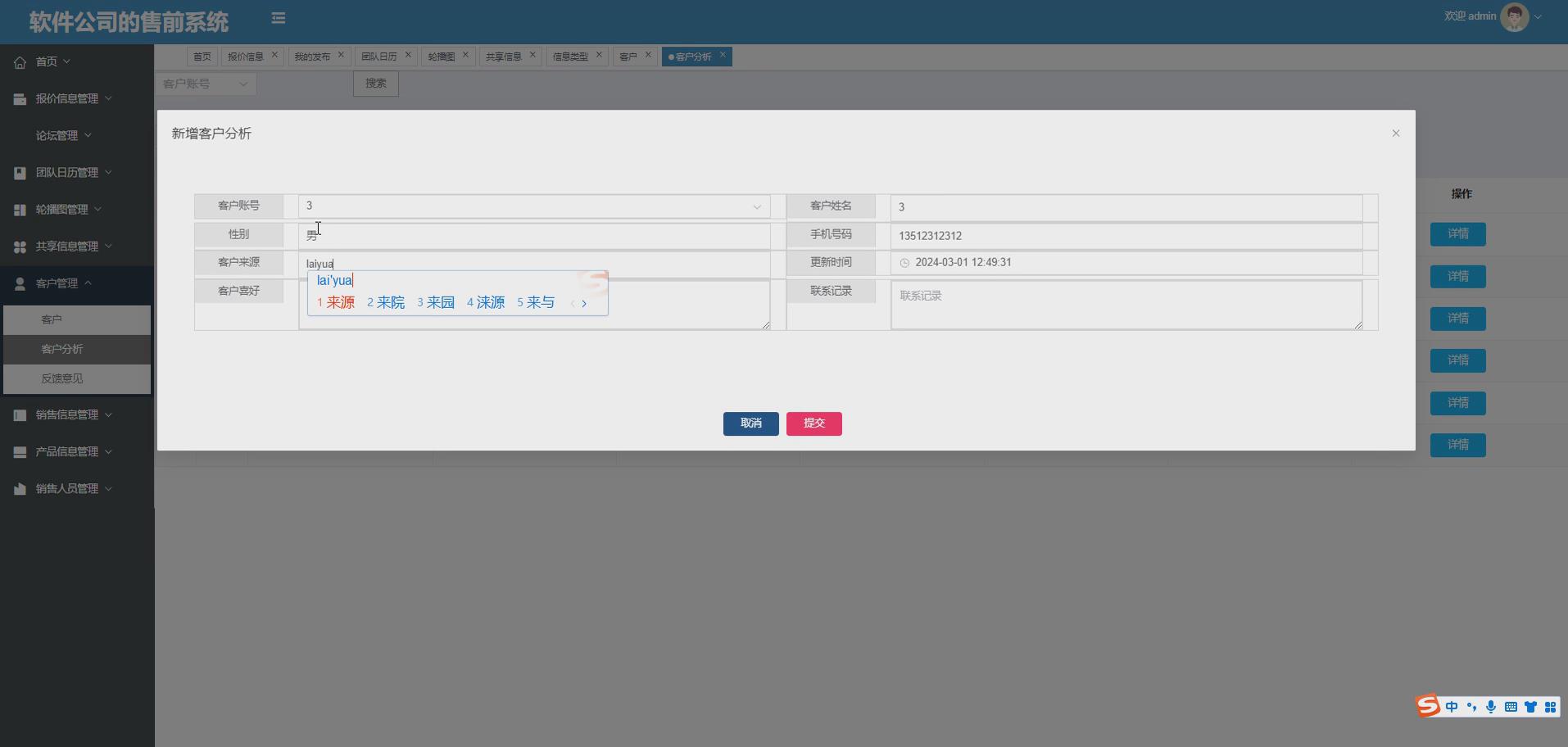Click the 提交 submit button
1568x747 pixels.
click(x=814, y=423)
